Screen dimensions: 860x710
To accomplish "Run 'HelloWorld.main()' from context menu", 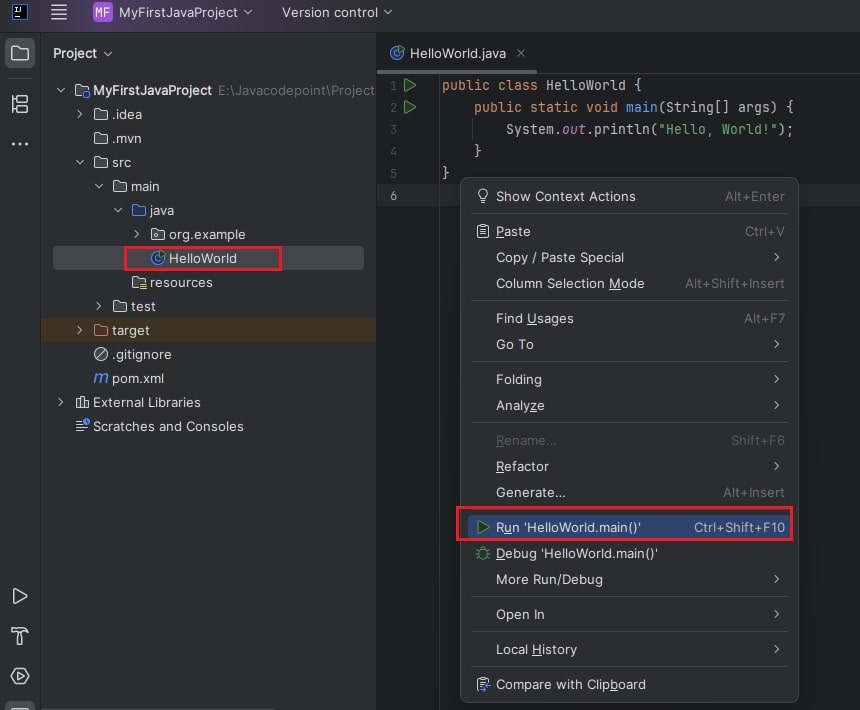I will [629, 527].
